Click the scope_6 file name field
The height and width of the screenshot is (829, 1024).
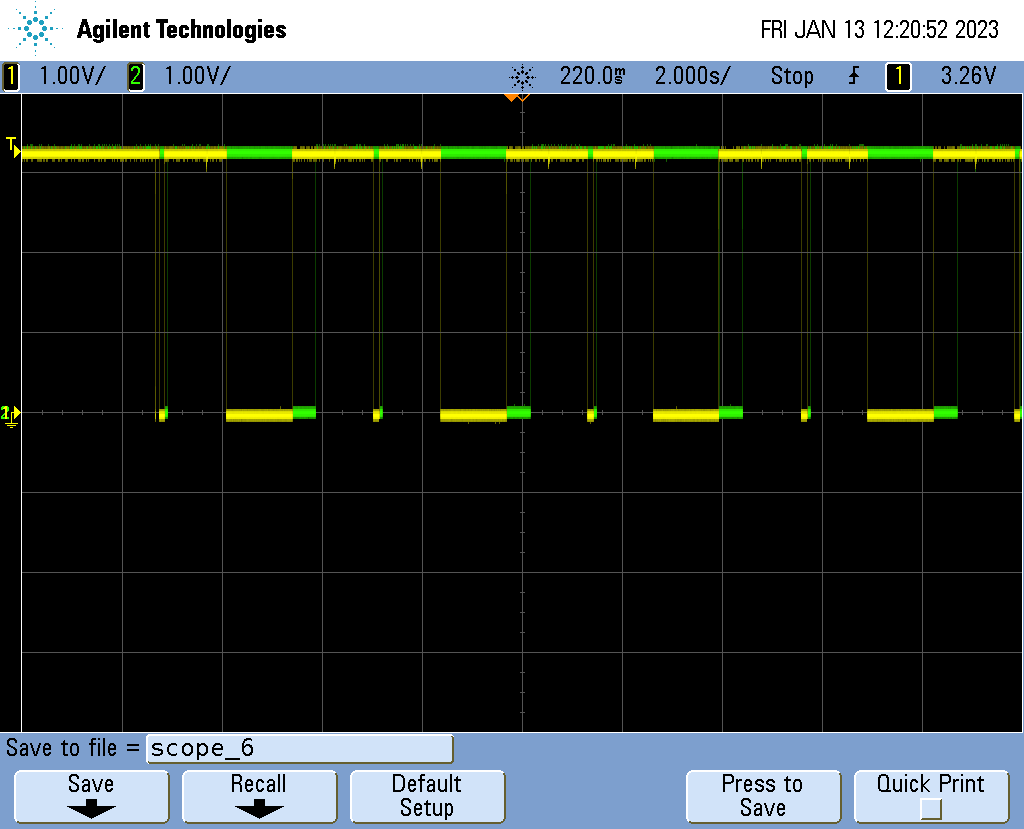pyautogui.click(x=299, y=748)
